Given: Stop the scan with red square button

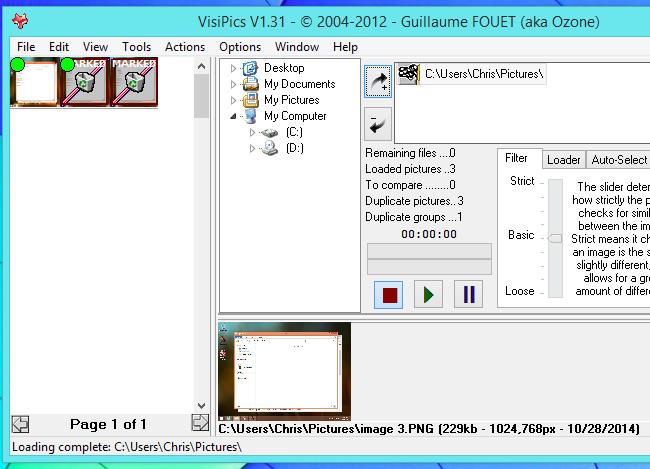Looking at the screenshot, I should click(x=388, y=295).
